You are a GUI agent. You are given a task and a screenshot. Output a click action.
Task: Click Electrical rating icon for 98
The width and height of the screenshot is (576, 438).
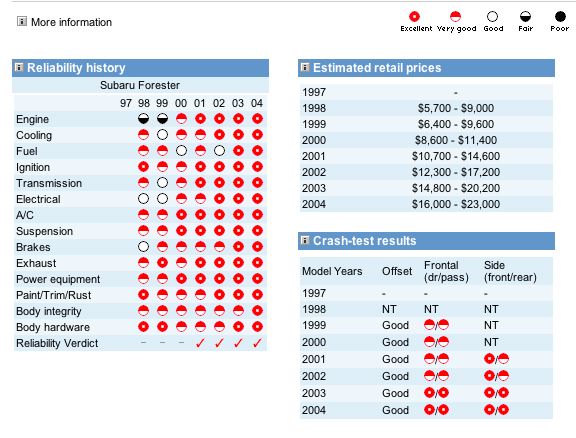pyautogui.click(x=143, y=199)
